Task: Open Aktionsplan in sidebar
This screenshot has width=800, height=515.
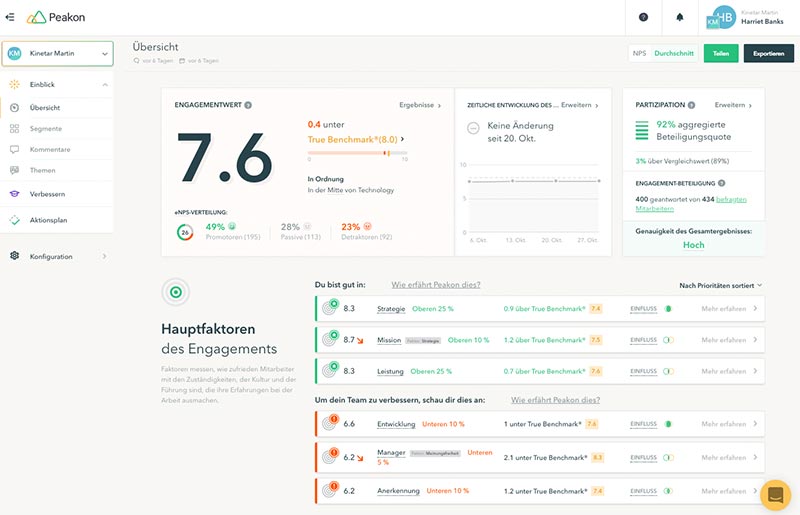Action: click(48, 220)
